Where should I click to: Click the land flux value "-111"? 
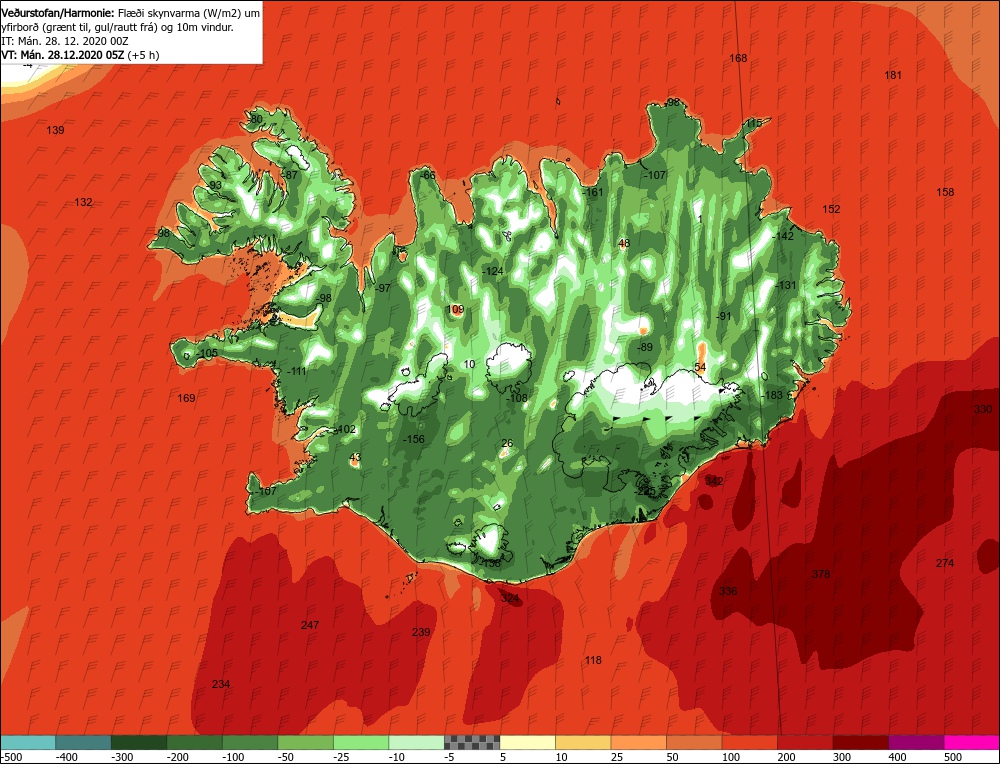tap(296, 371)
